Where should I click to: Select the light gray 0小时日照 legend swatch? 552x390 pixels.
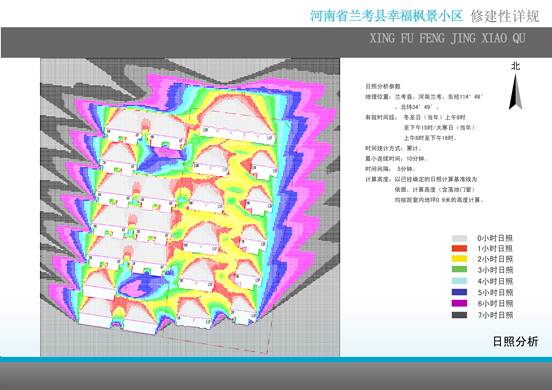click(x=459, y=238)
